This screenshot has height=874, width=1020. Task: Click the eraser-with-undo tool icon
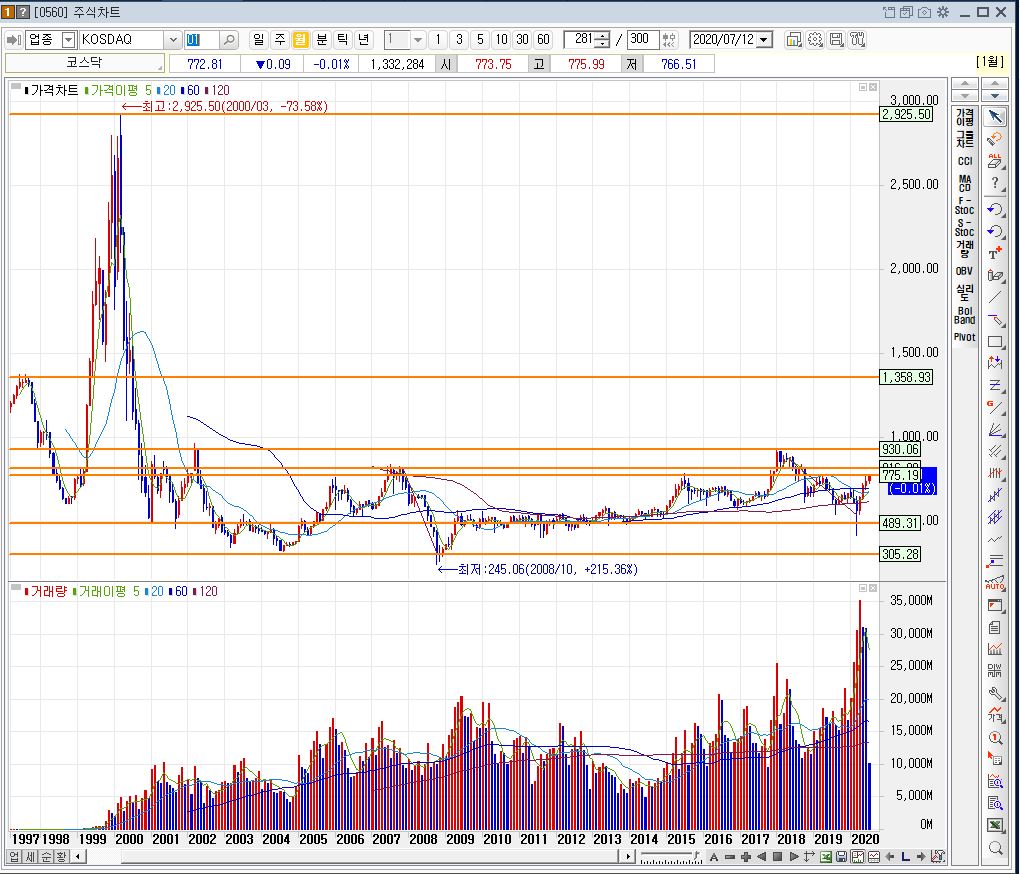coord(995,139)
